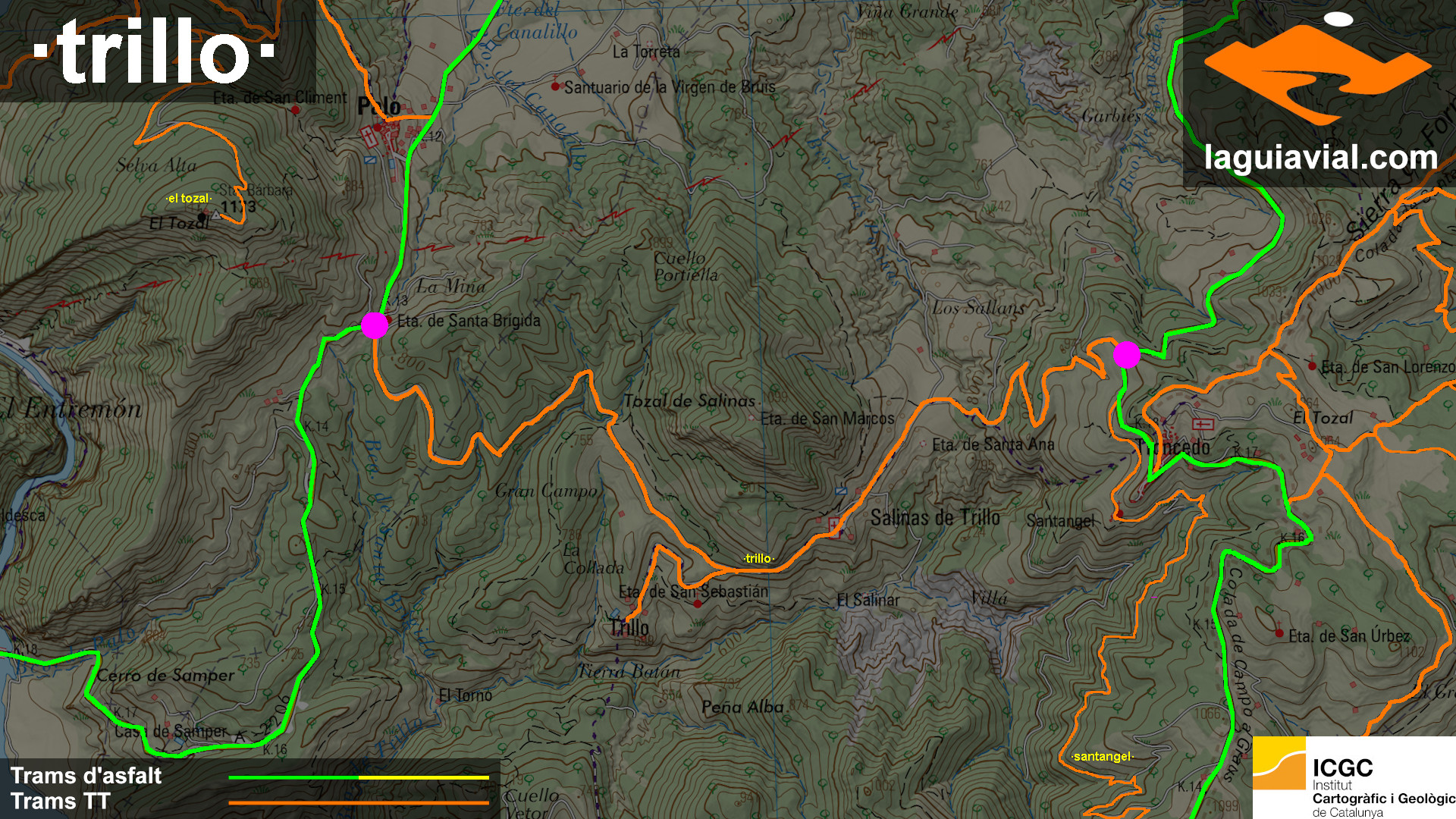The image size is (1456, 819).
Task: Click the magenta waypoint near Santa Brigida
Action: [375, 325]
